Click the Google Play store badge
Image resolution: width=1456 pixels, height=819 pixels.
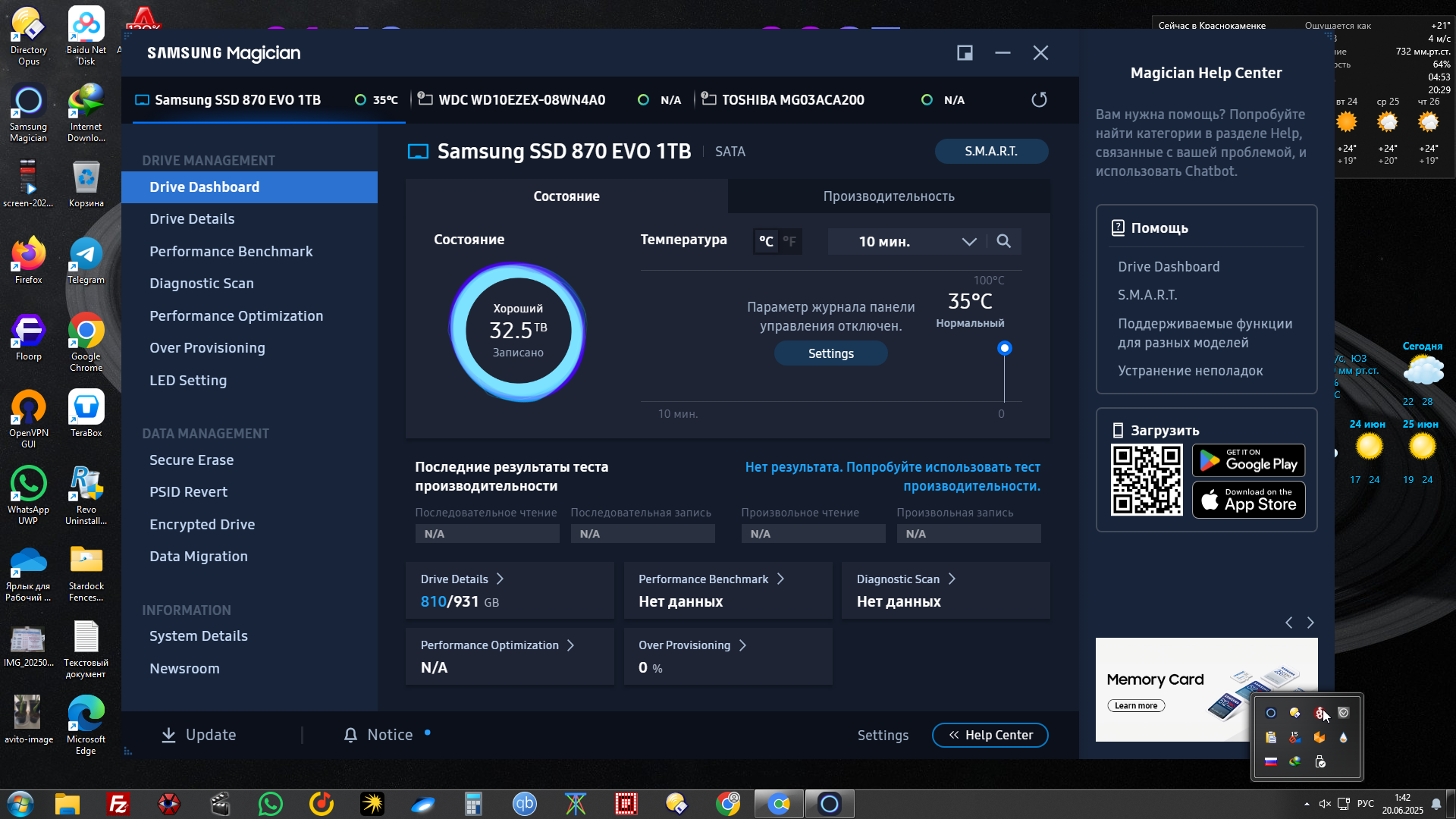pos(1248,461)
